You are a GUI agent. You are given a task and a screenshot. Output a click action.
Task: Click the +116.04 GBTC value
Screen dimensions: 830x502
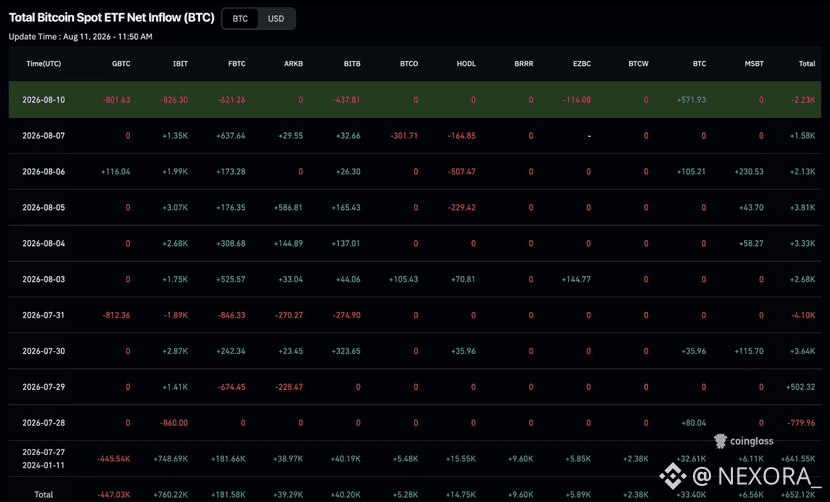[x=115, y=172]
